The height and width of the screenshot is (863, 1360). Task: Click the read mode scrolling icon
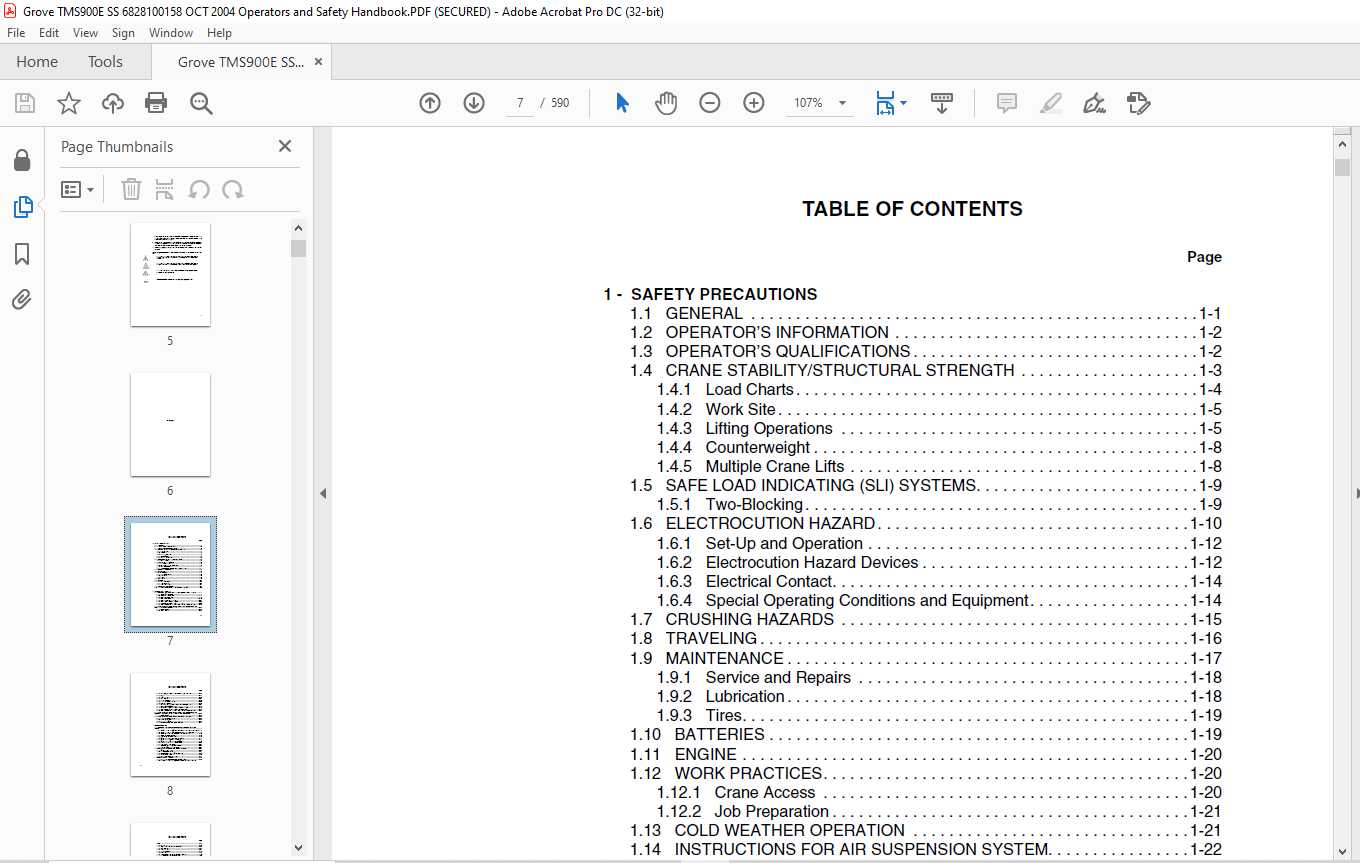(x=941, y=103)
